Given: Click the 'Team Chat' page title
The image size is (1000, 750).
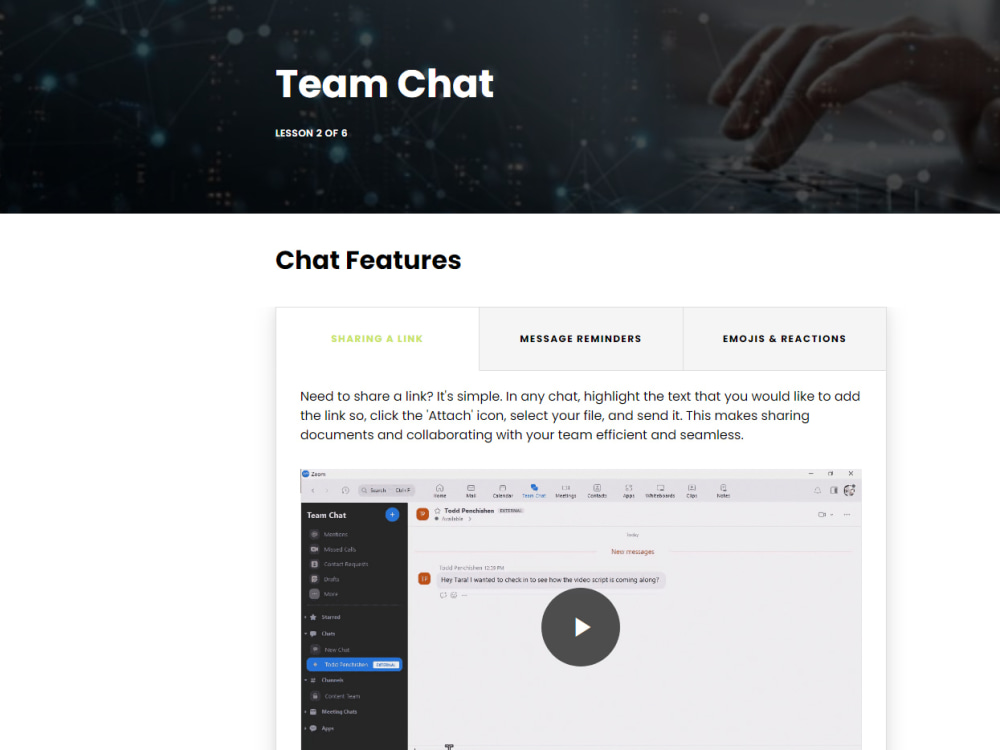Looking at the screenshot, I should [385, 84].
